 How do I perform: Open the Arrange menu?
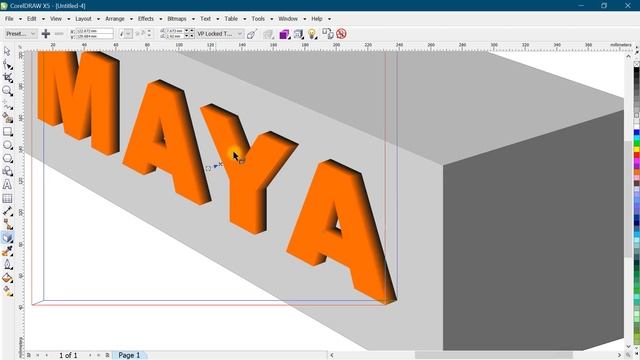[115, 19]
